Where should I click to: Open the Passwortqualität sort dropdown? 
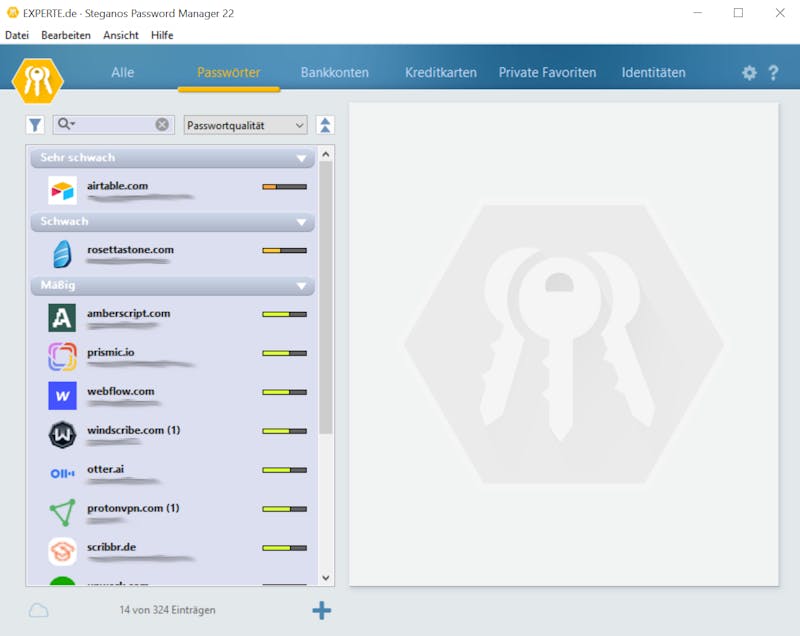(x=245, y=125)
